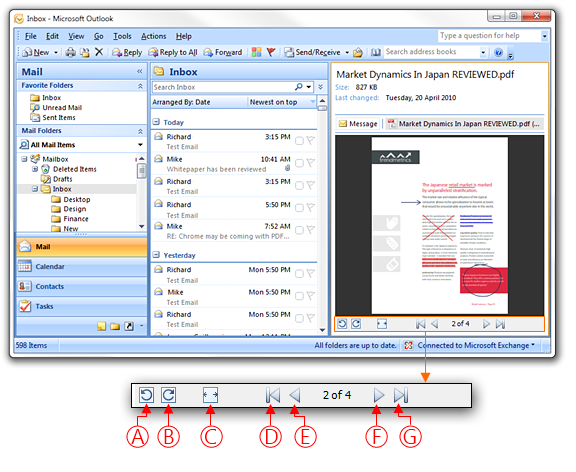Click the message list scroll down arrow
This screenshot has width=576, height=472.
pos(323,330)
